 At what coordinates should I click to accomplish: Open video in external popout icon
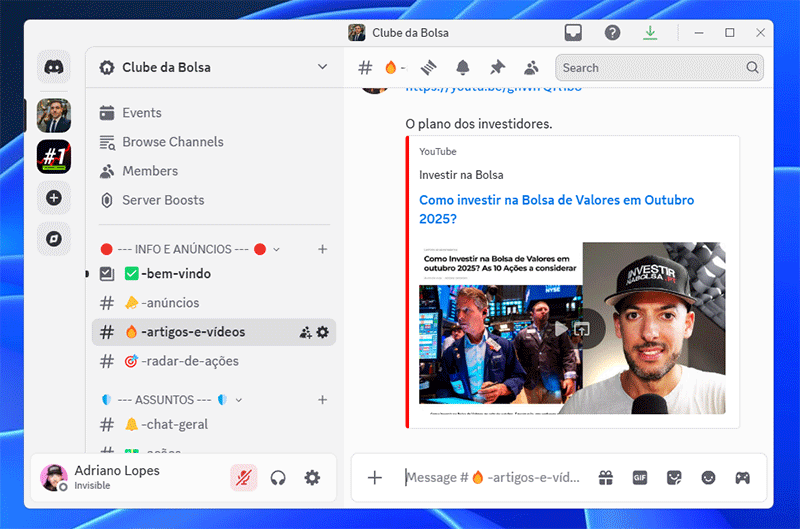pyautogui.click(x=582, y=329)
